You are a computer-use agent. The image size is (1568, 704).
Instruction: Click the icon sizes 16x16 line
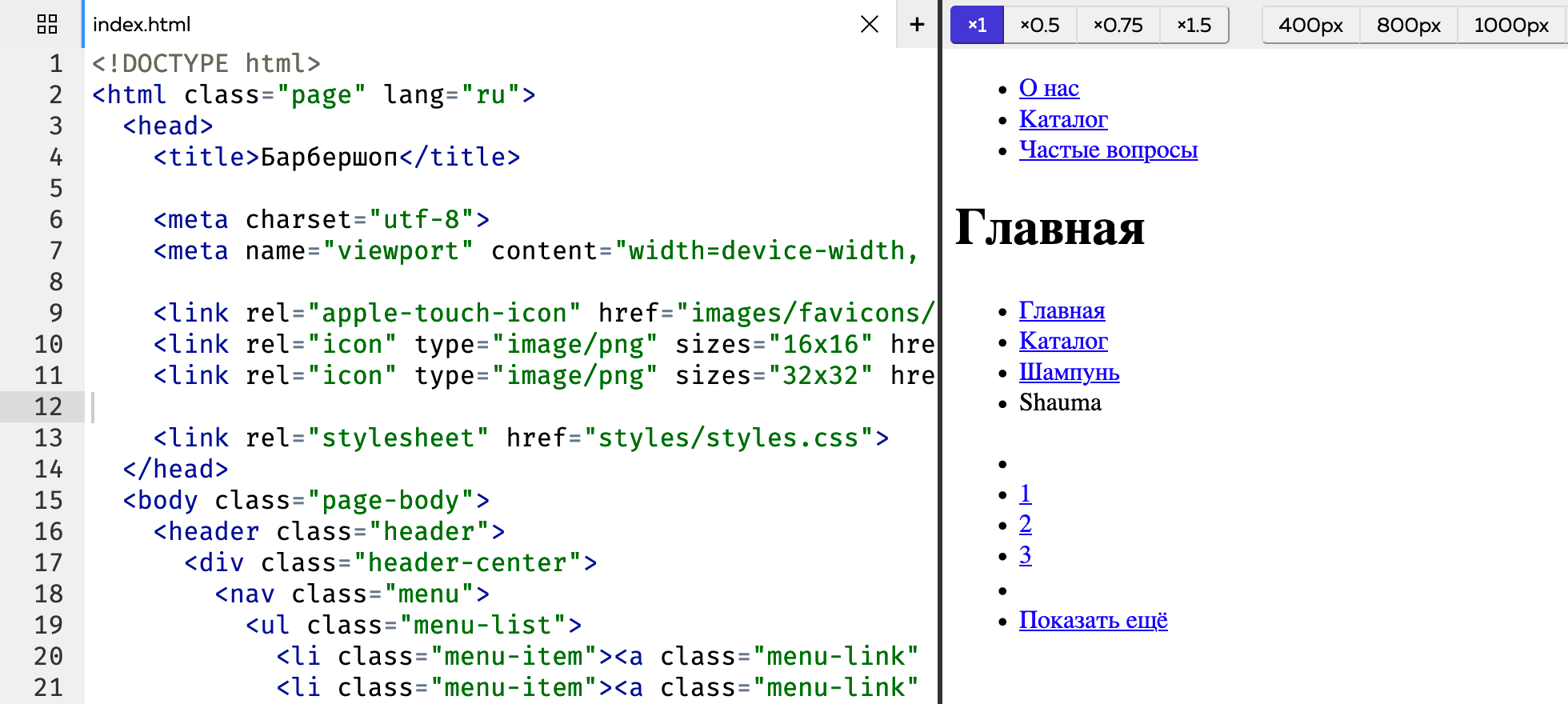tap(544, 344)
